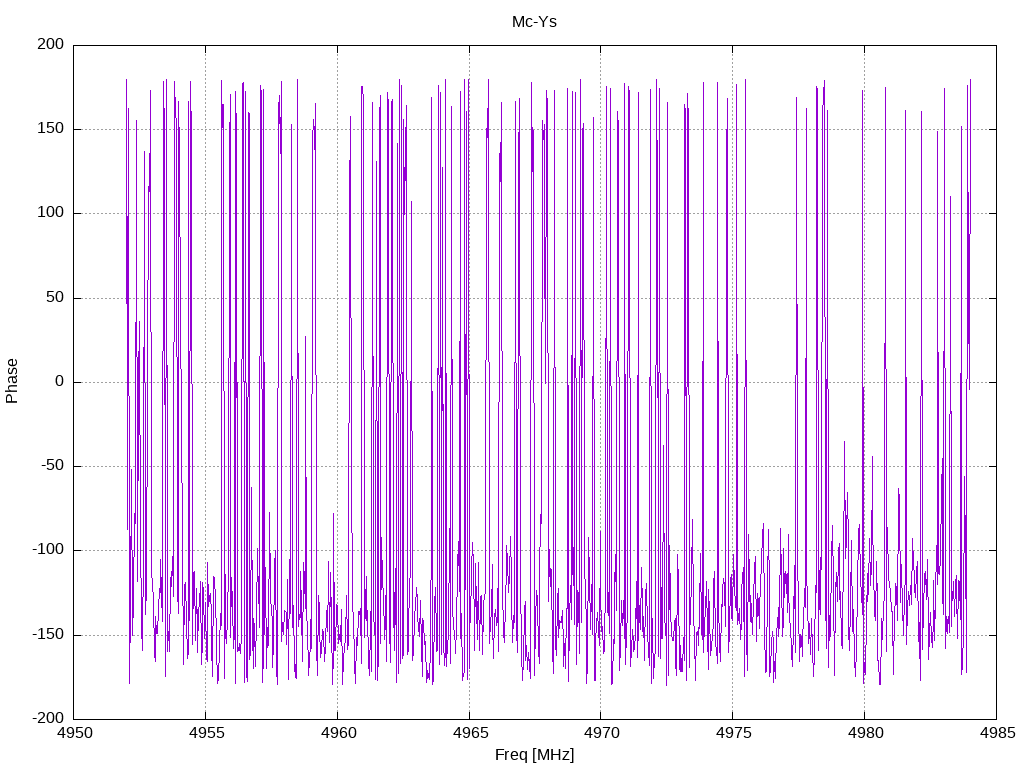Click the Freq [MHz] x-axis label

click(x=534, y=754)
